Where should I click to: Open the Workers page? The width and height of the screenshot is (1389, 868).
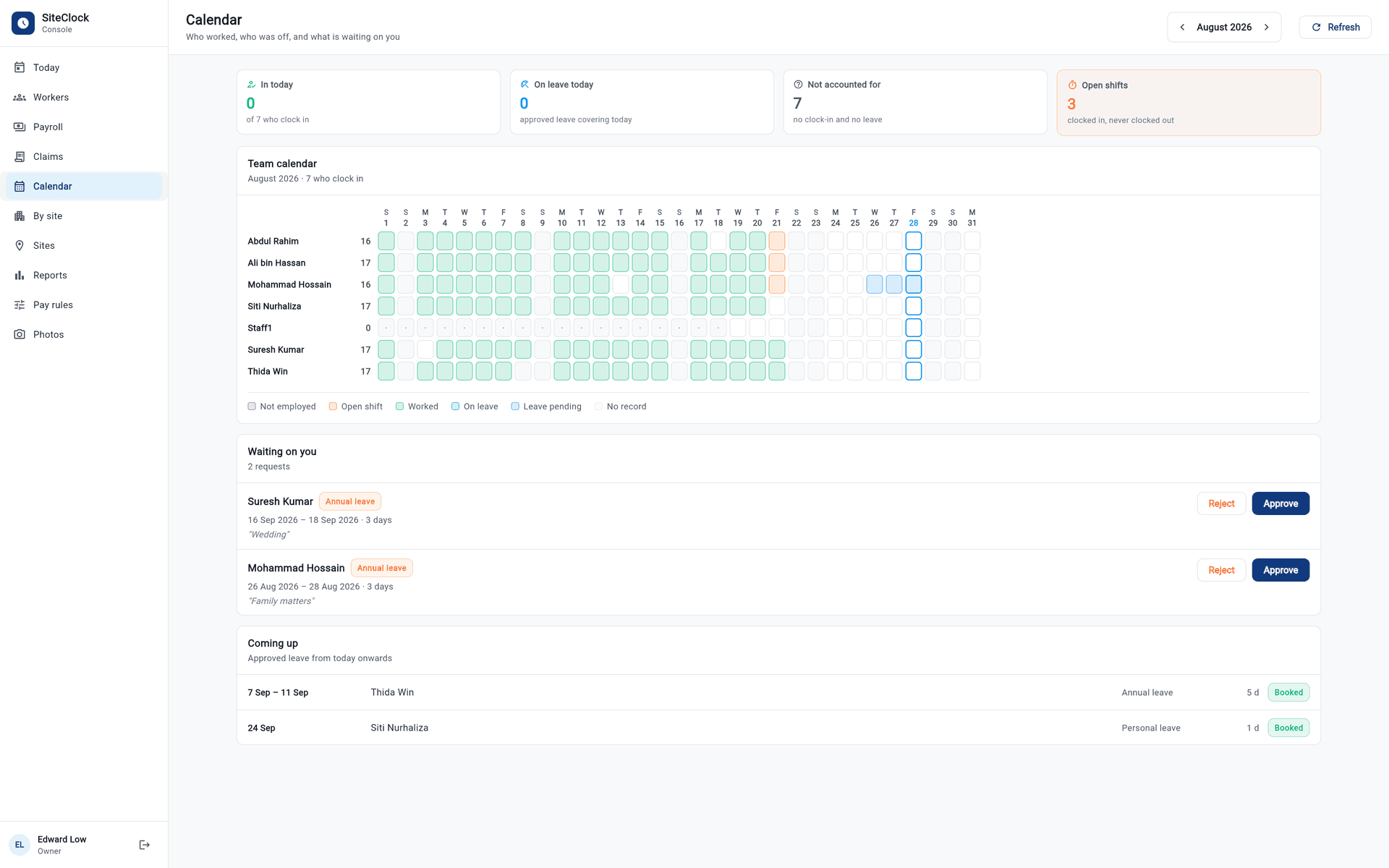(x=84, y=97)
